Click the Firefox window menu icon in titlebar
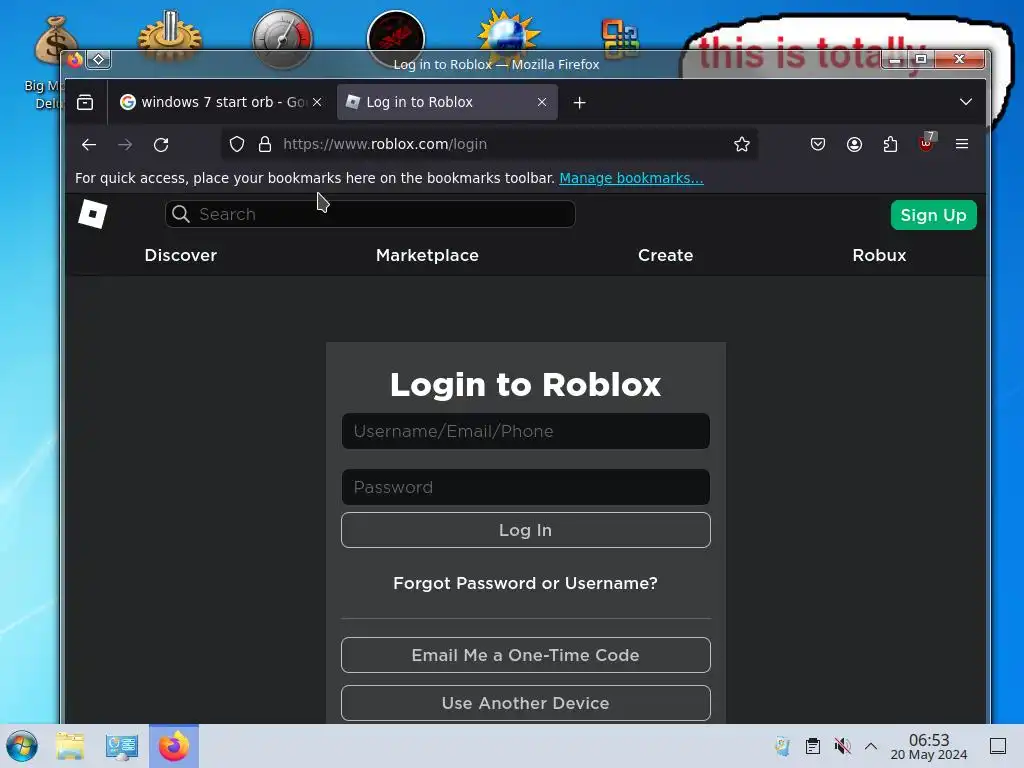Viewport: 1024px width, 768px height. 75,59
